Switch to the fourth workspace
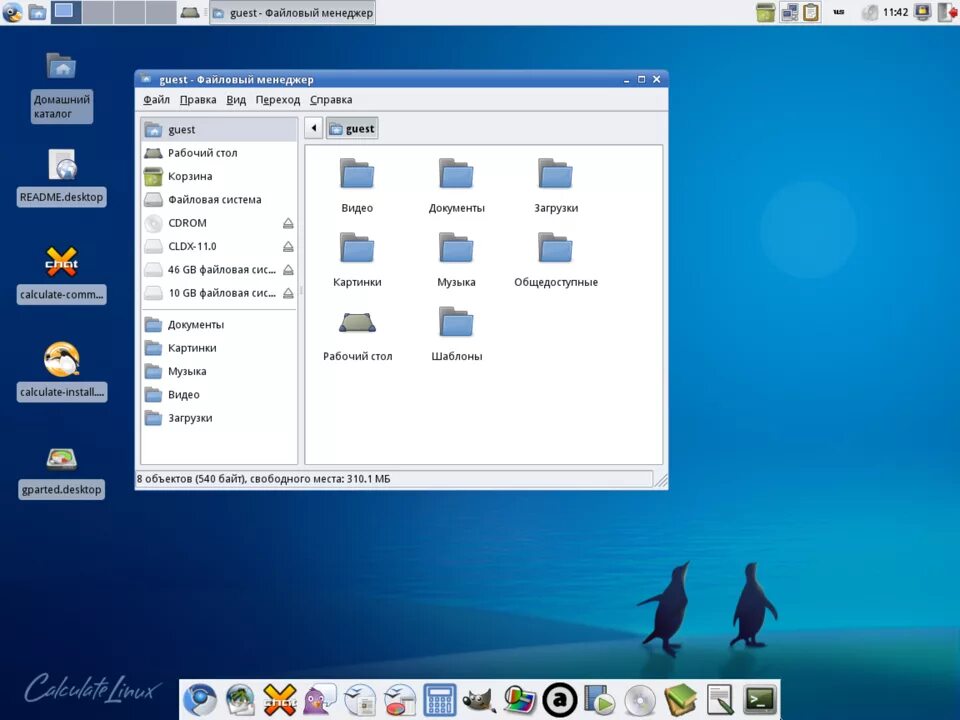960x720 pixels. click(161, 12)
